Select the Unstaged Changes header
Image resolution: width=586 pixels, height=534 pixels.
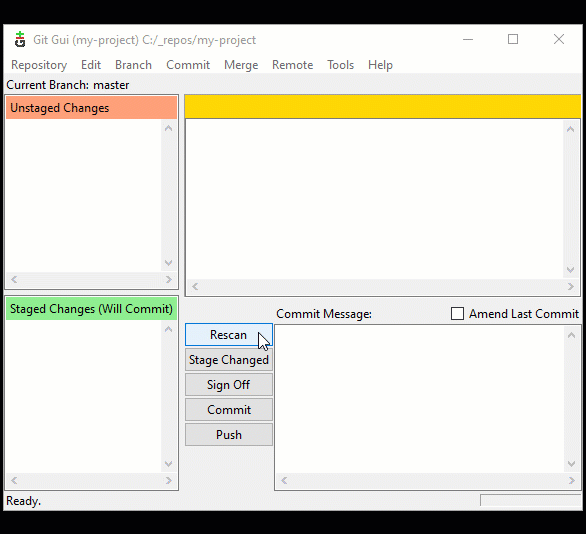[92, 108]
